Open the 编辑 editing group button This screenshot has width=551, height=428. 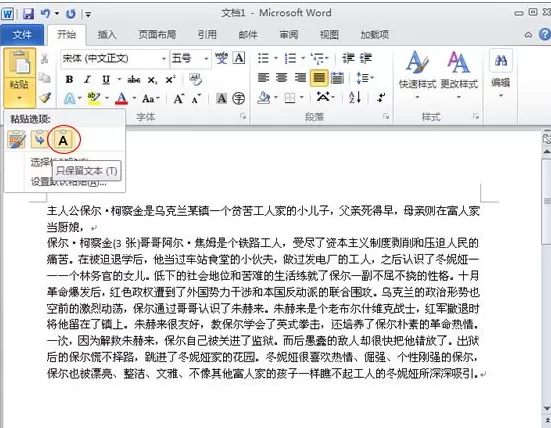click(501, 74)
